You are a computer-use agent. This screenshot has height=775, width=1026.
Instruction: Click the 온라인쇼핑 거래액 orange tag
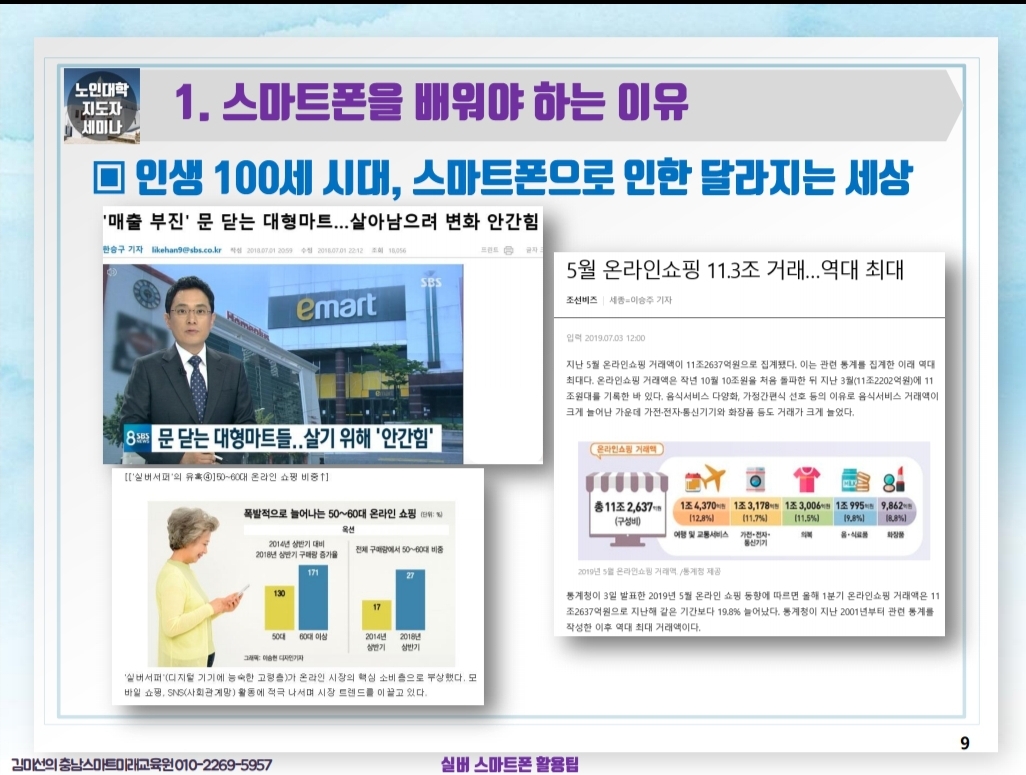(x=627, y=449)
